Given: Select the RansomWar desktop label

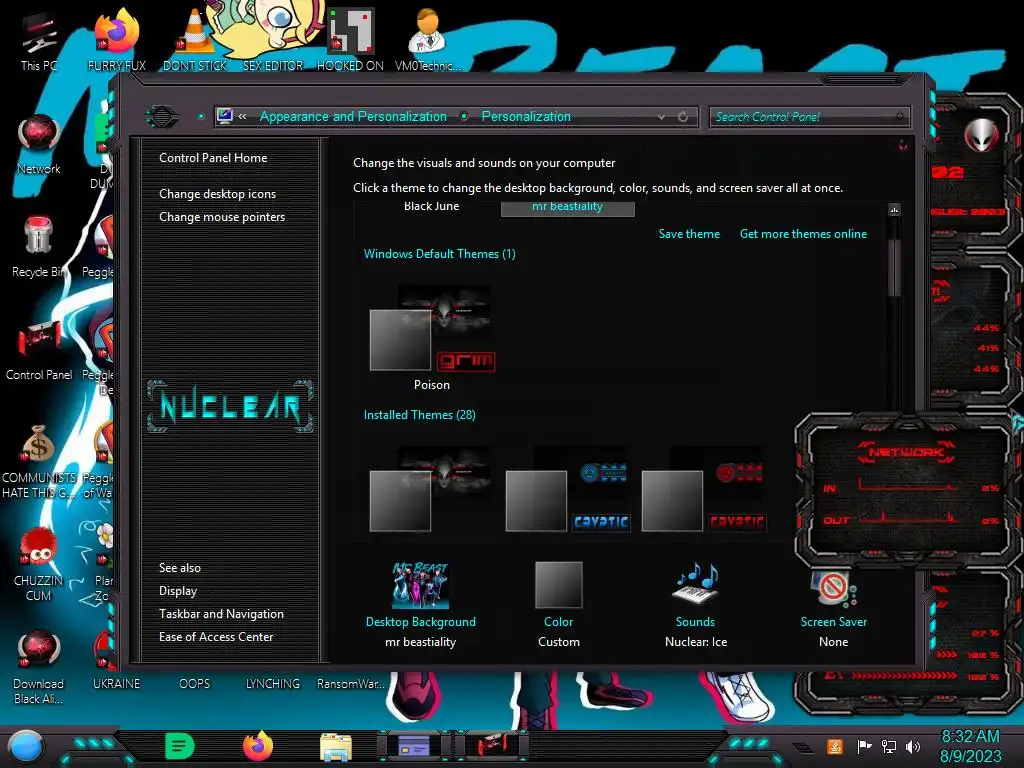Looking at the screenshot, I should (x=351, y=684).
